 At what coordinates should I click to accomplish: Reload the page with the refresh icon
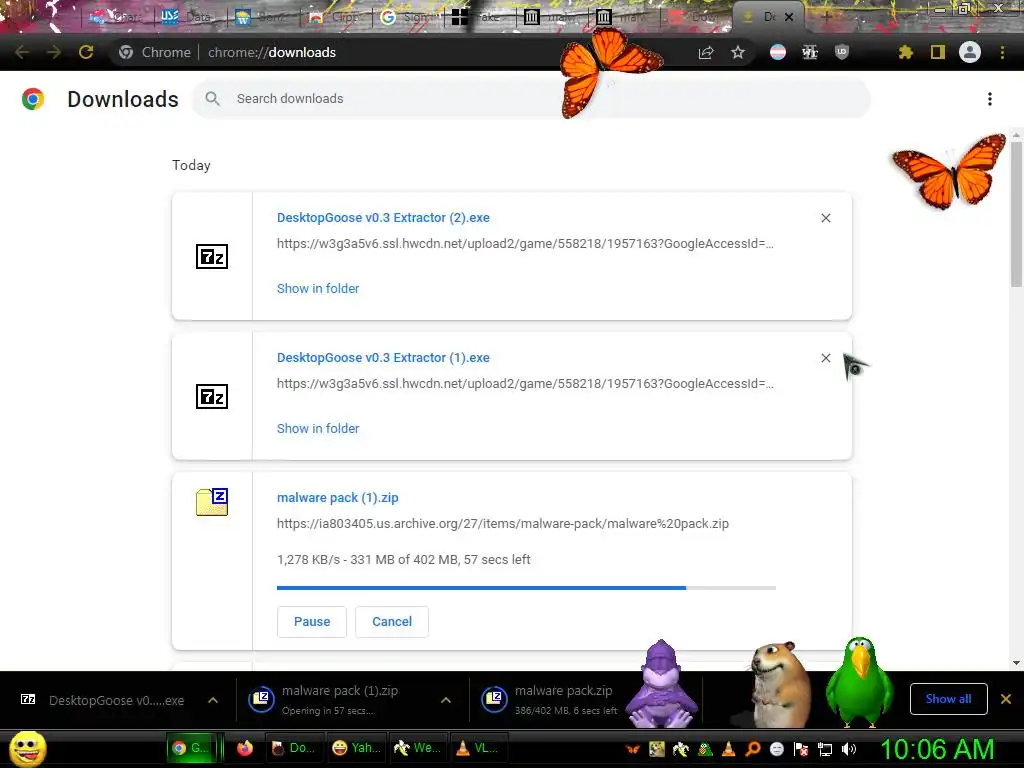pyautogui.click(x=86, y=52)
